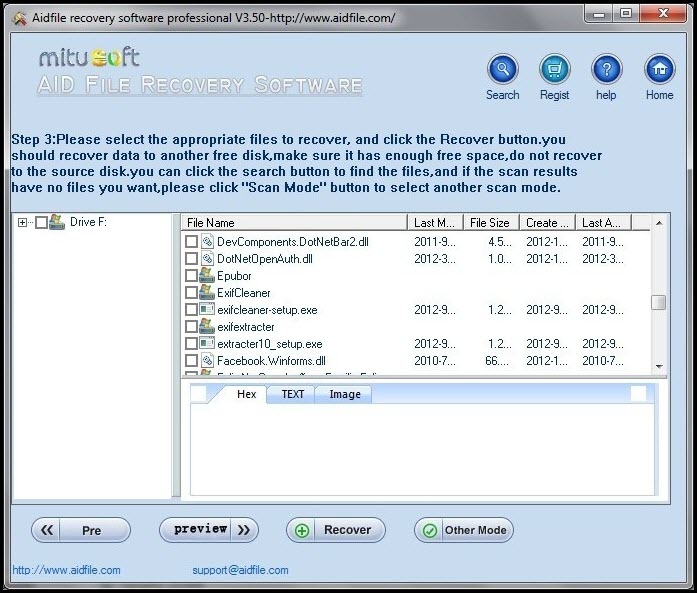Click the exifcleaner-setup.exe file icon
This screenshot has width=697, height=593.
point(207,309)
